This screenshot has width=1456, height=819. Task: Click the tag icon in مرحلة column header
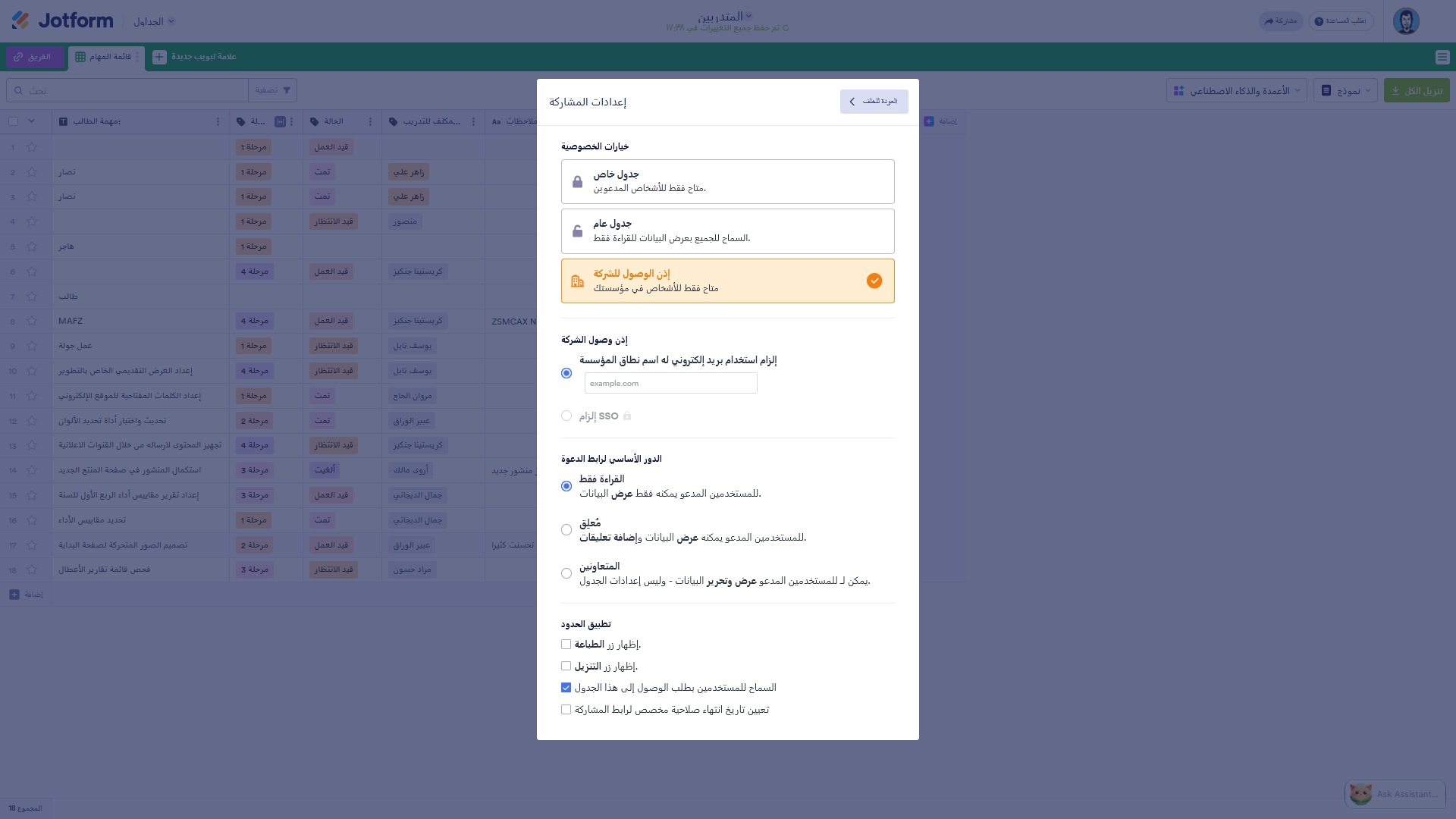click(x=241, y=121)
